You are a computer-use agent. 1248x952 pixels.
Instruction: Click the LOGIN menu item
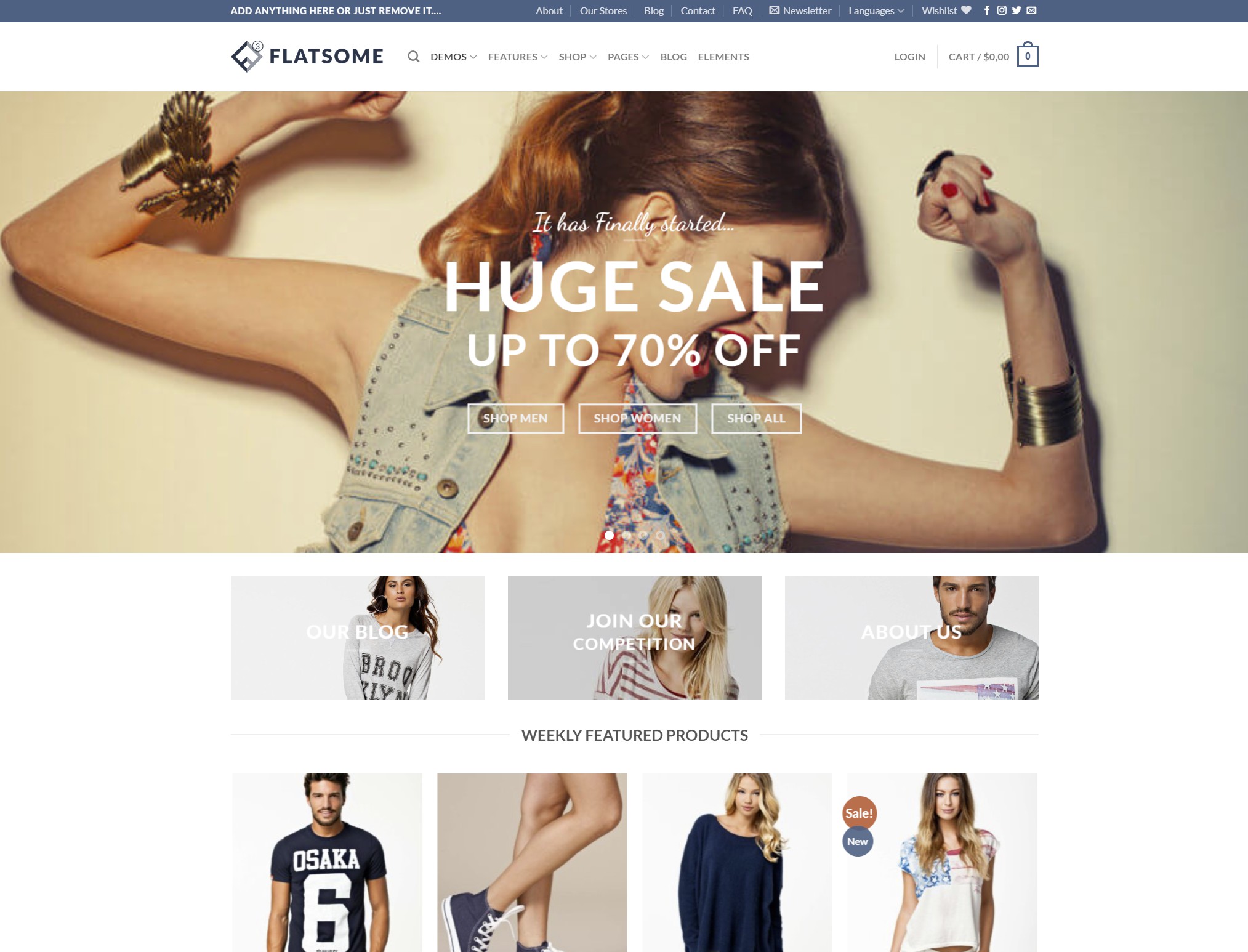(908, 56)
